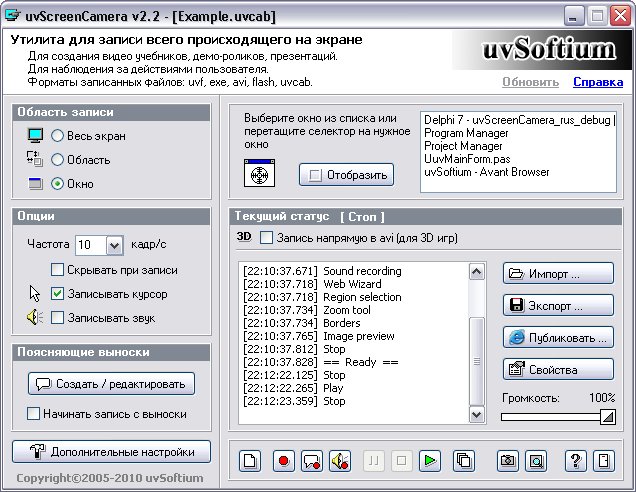
Task: Click the 'Экспорт ...' button
Action: point(558,305)
